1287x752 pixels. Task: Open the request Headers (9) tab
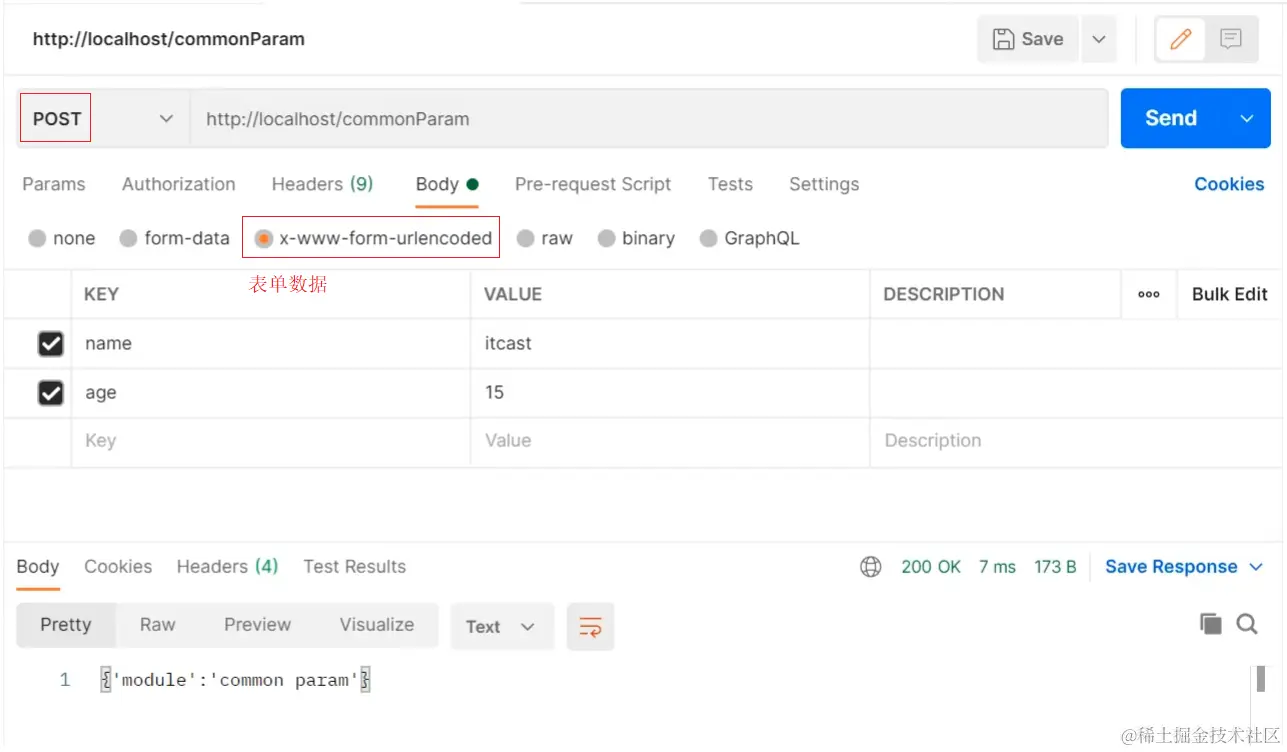tap(322, 184)
